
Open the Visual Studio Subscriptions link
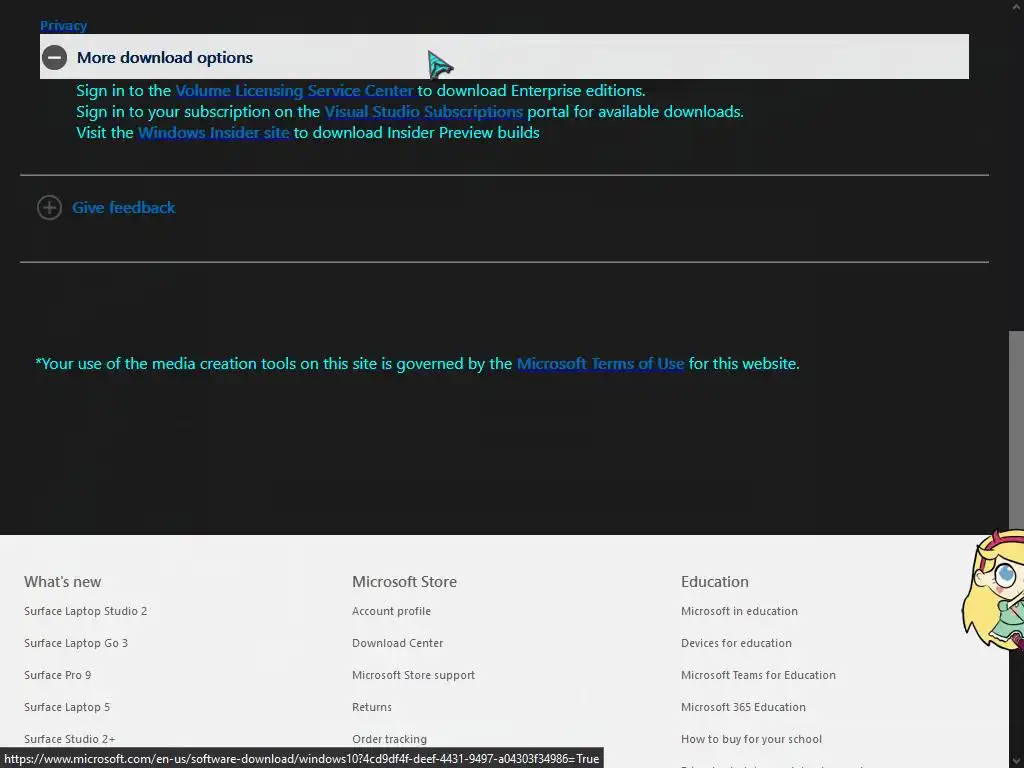coord(423,112)
